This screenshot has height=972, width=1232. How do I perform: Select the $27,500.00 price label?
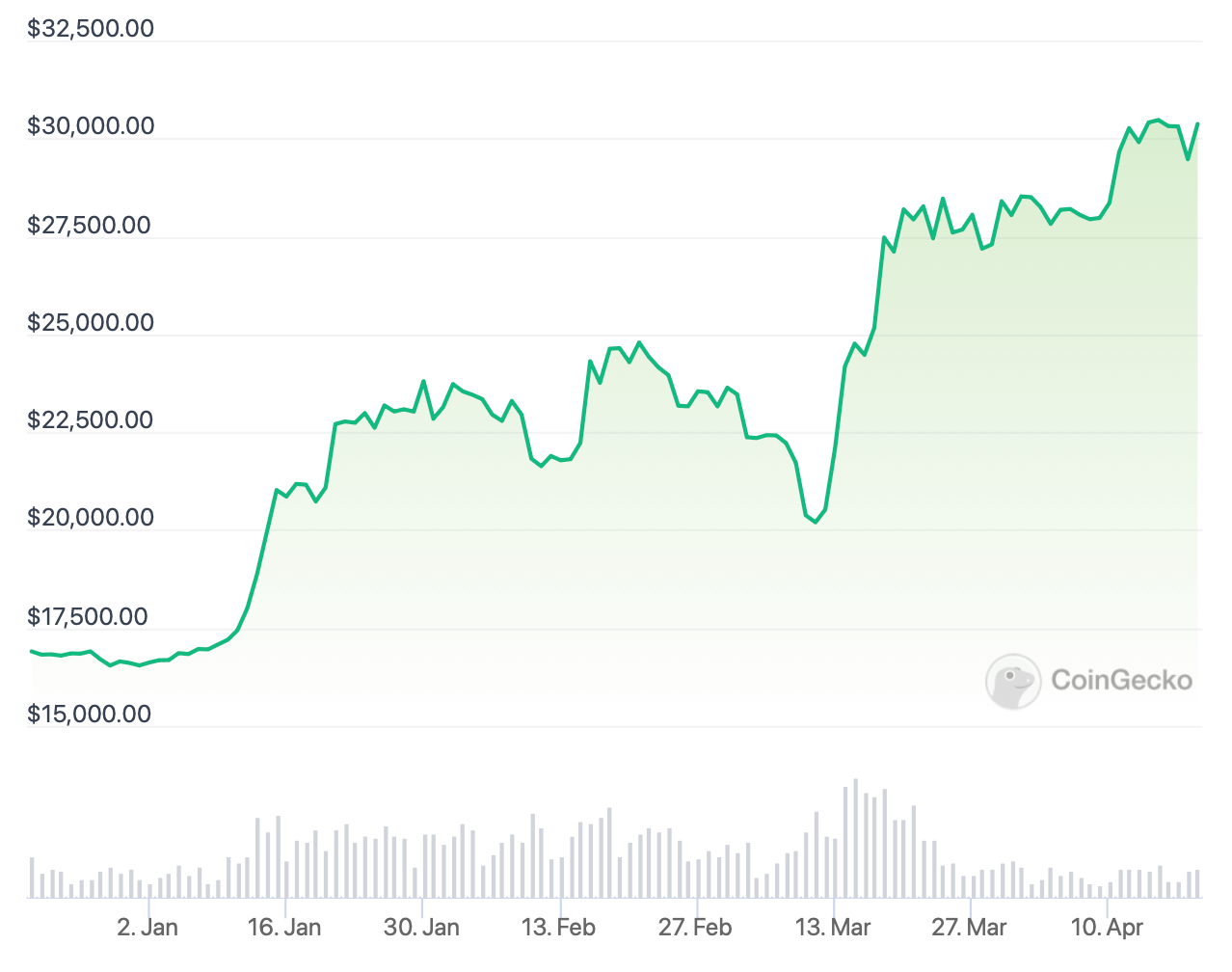tap(90, 226)
